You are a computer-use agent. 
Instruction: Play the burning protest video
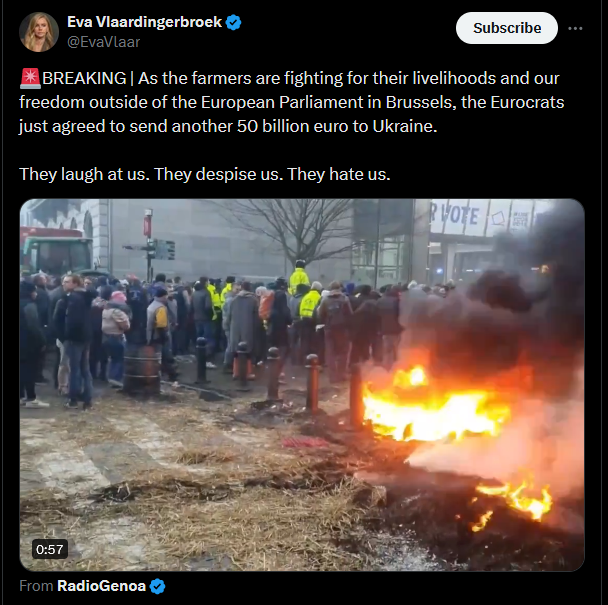[302, 385]
